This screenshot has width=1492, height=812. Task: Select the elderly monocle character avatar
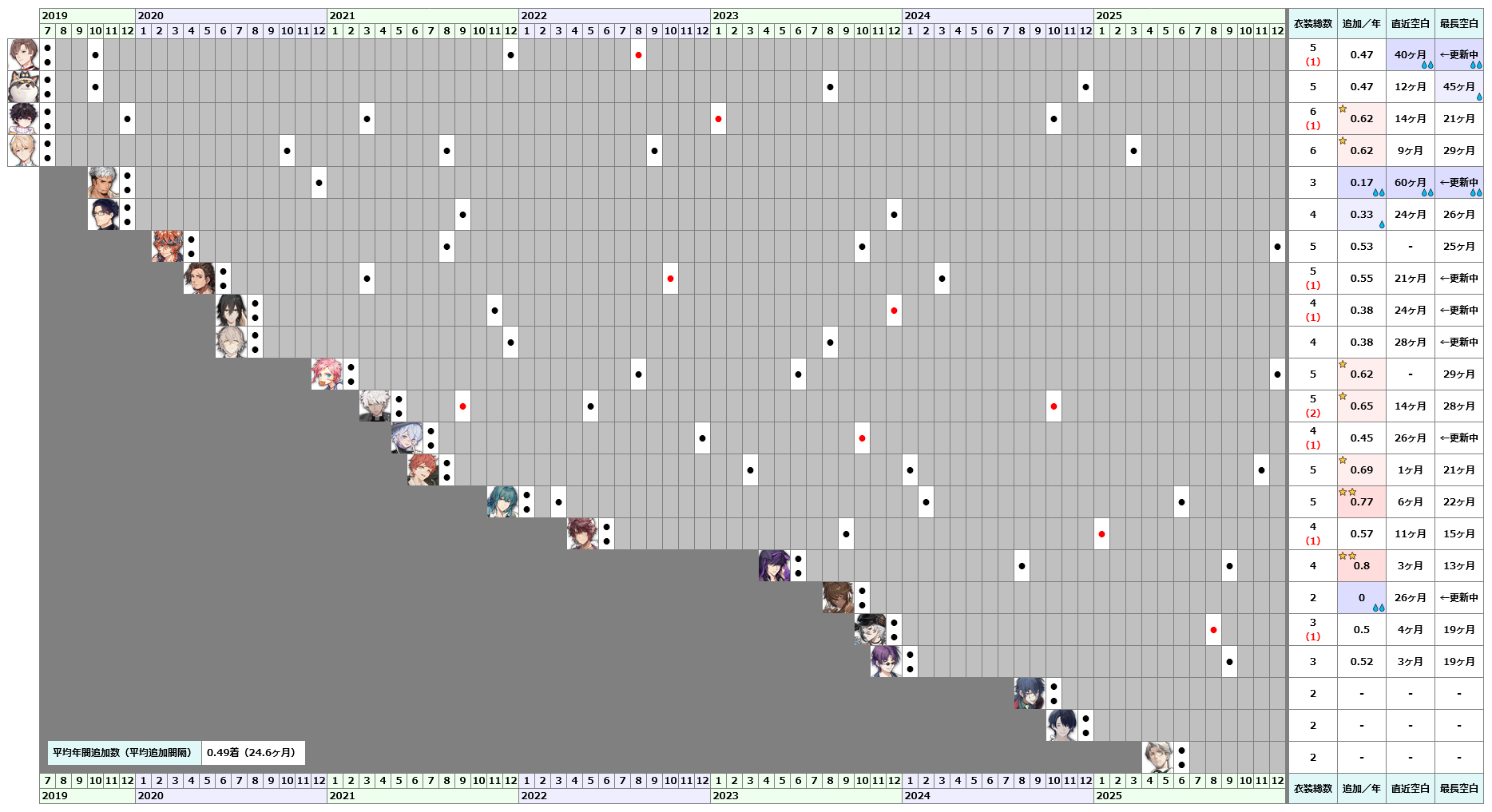click(1157, 757)
